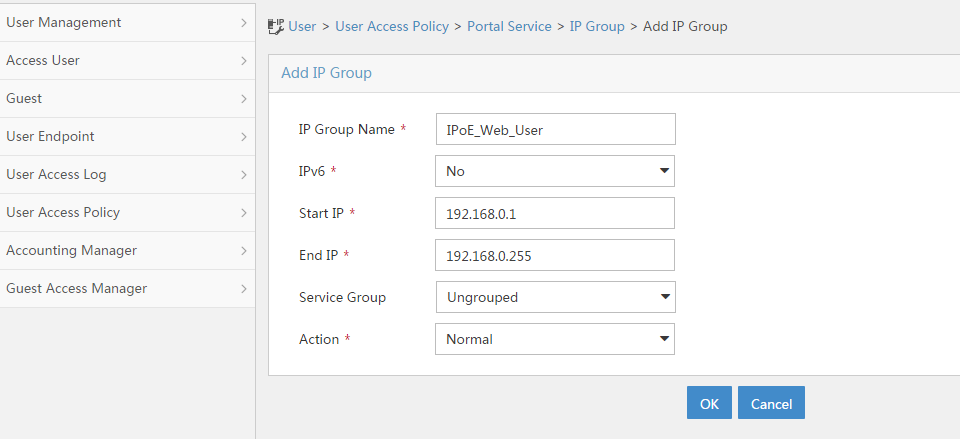This screenshot has height=439, width=960.
Task: Click the Cancel button
Action: pos(771,402)
